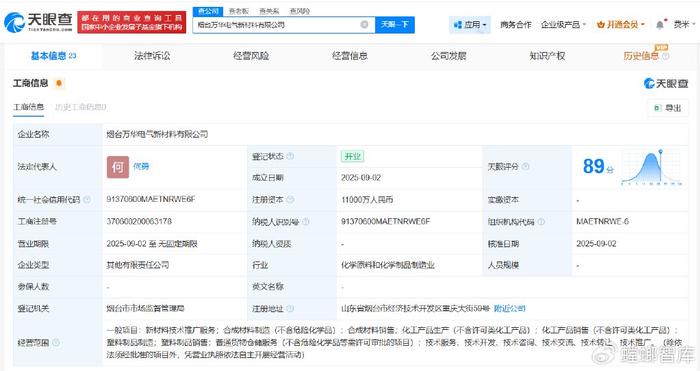This screenshot has height=371, width=700.
Task: Click the red 何 avatar thumbnail
Action: click(118, 167)
